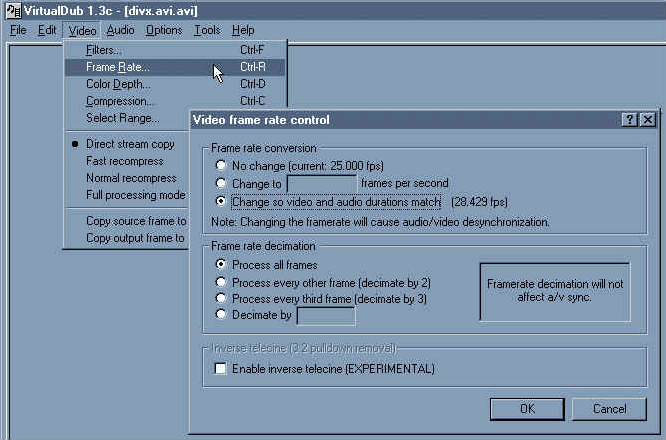Choose Copy source frame to clipboard entry

127,221
